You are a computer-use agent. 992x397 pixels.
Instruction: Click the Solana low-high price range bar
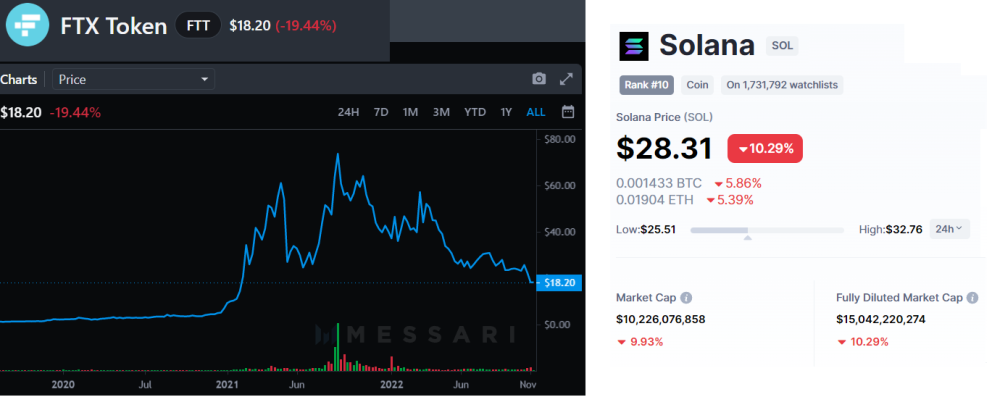tap(767, 231)
